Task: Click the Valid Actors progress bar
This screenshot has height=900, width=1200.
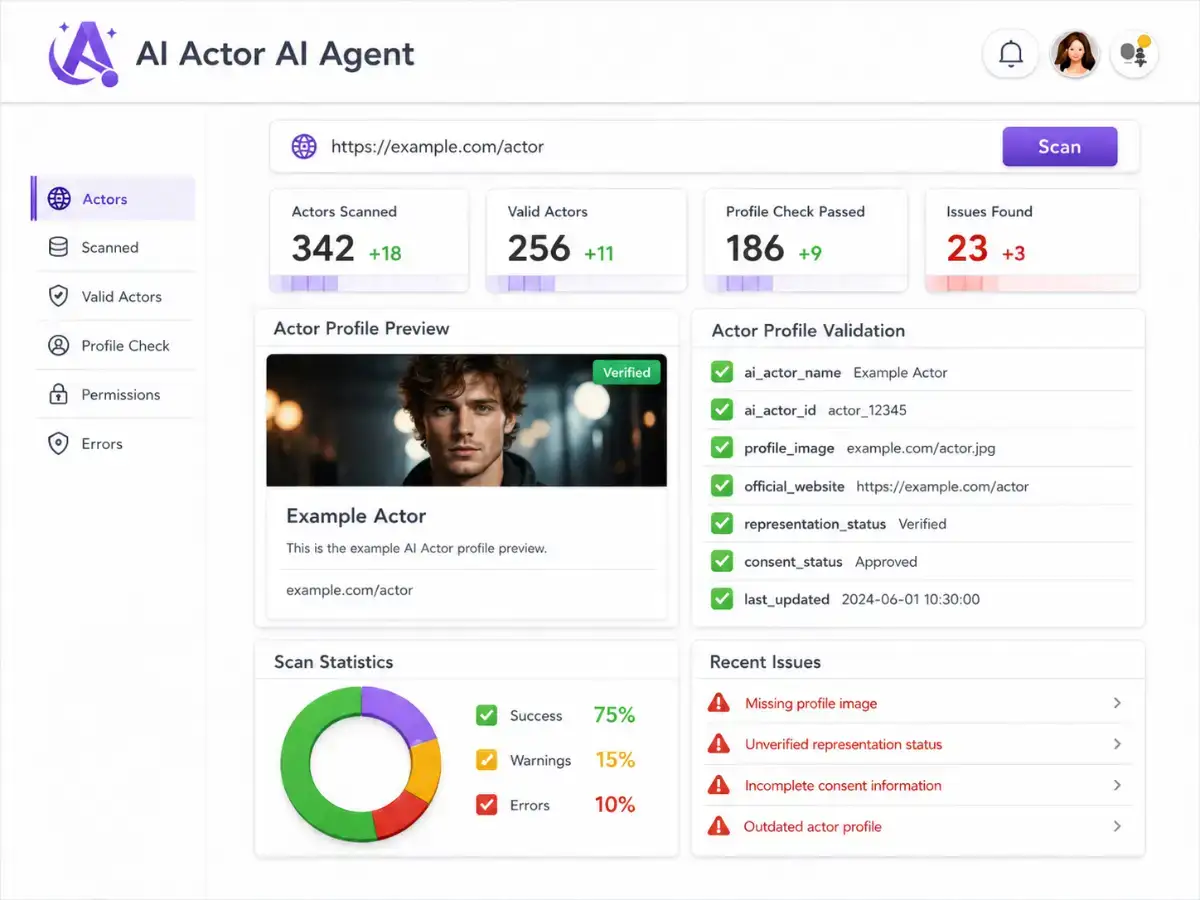Action: click(586, 284)
